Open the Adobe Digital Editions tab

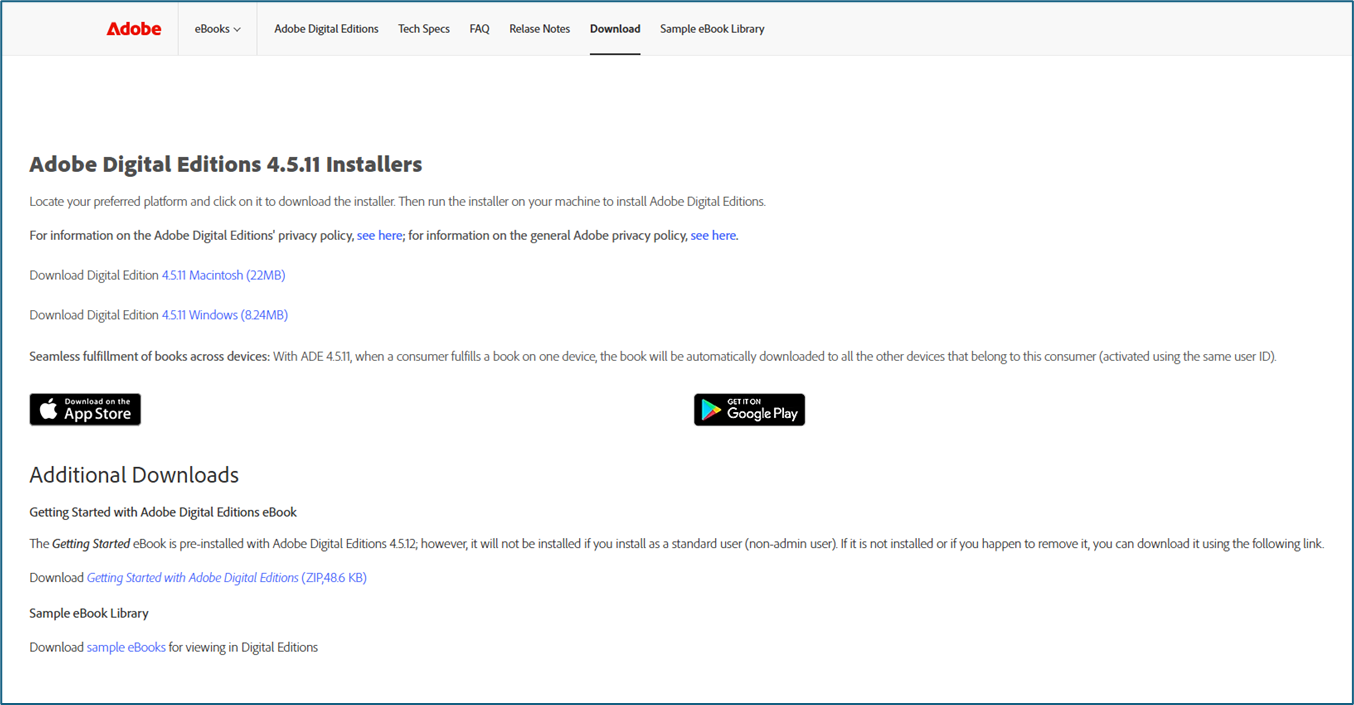coord(326,29)
